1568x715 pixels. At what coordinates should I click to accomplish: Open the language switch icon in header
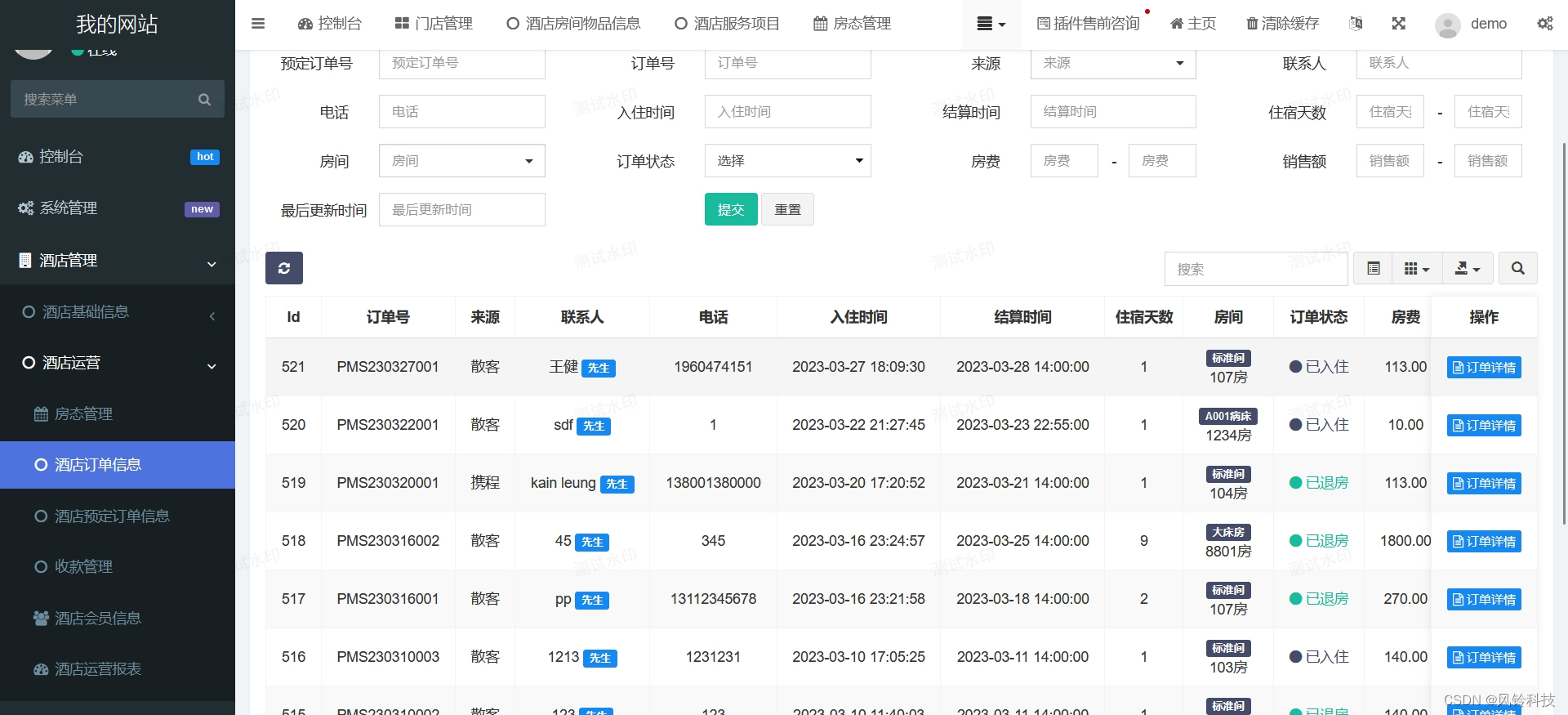tap(1356, 24)
